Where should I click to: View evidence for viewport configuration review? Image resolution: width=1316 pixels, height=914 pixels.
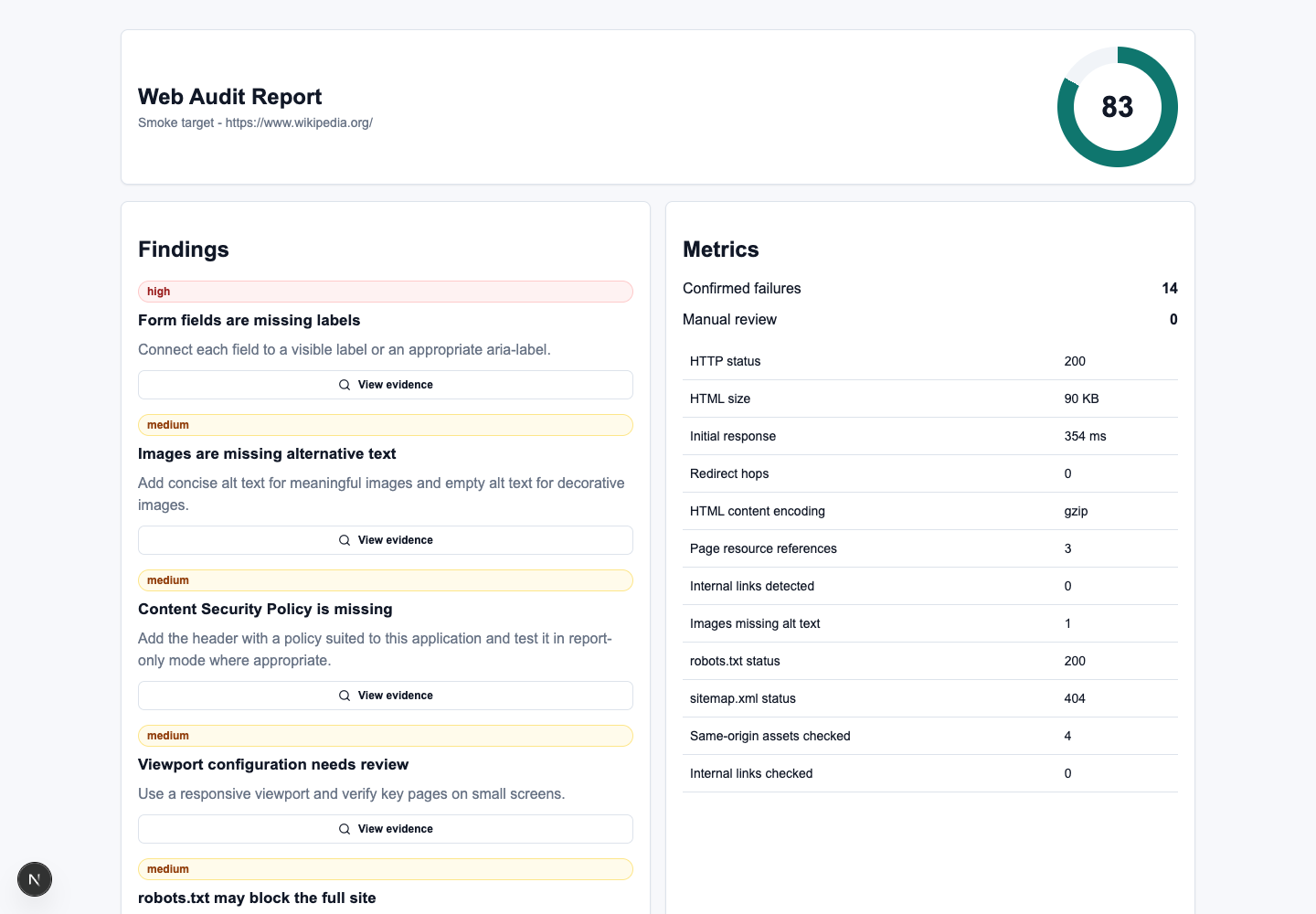coord(386,829)
